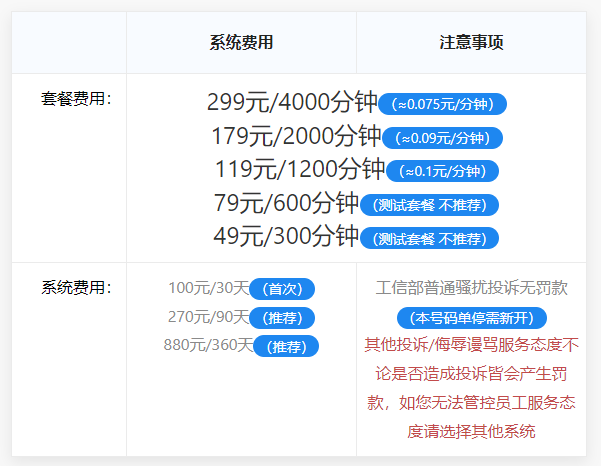The image size is (601, 466).
Task: Select the 119元/1200分钟 package price
Action: point(299,169)
